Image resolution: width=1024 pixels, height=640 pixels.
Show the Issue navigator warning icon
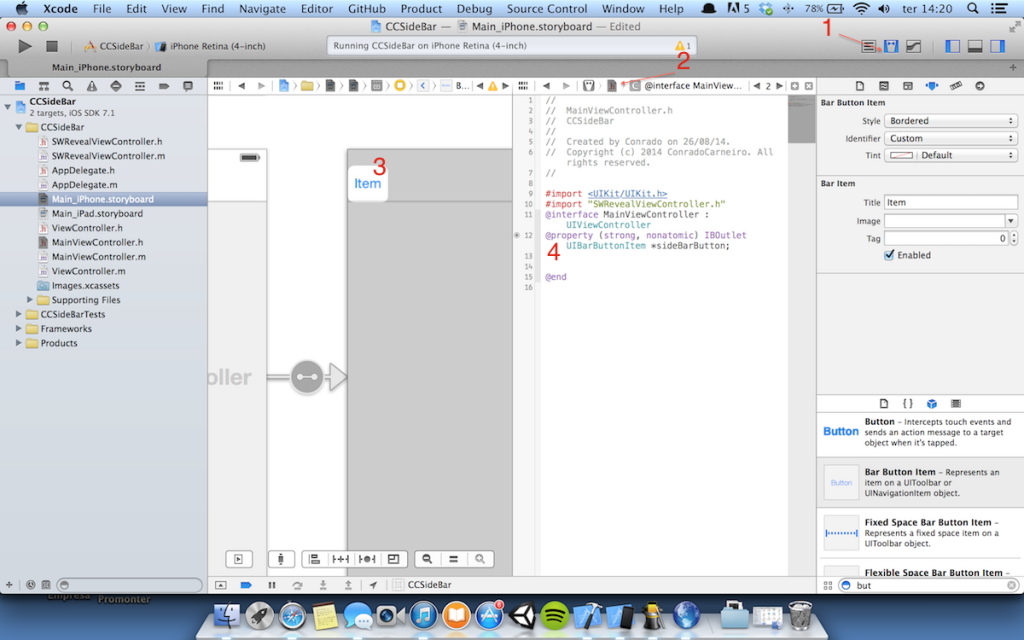point(91,86)
